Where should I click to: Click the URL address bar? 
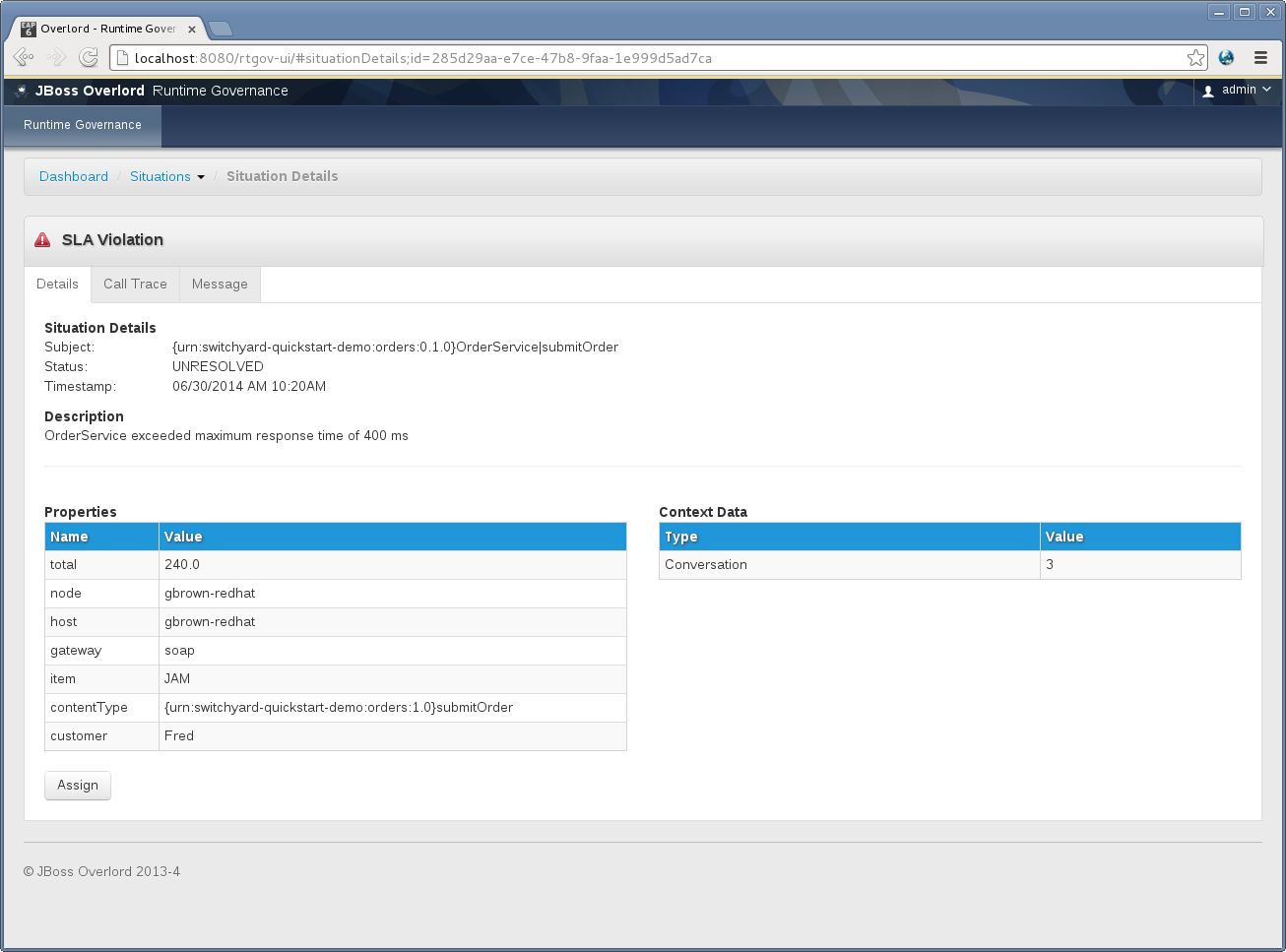[x=650, y=58]
